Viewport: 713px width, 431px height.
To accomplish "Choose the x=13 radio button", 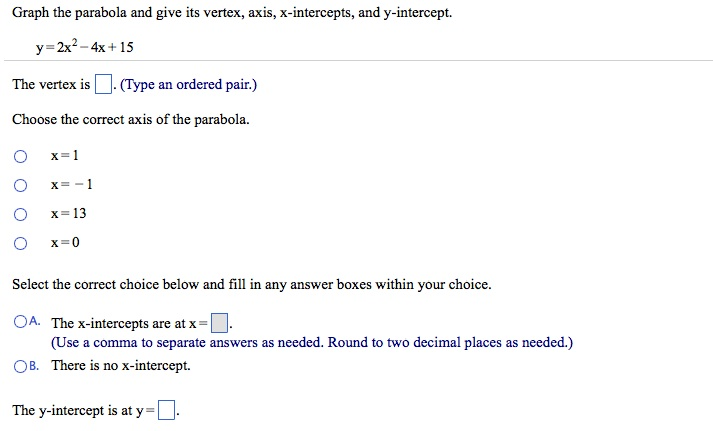I will pyautogui.click(x=20, y=214).
